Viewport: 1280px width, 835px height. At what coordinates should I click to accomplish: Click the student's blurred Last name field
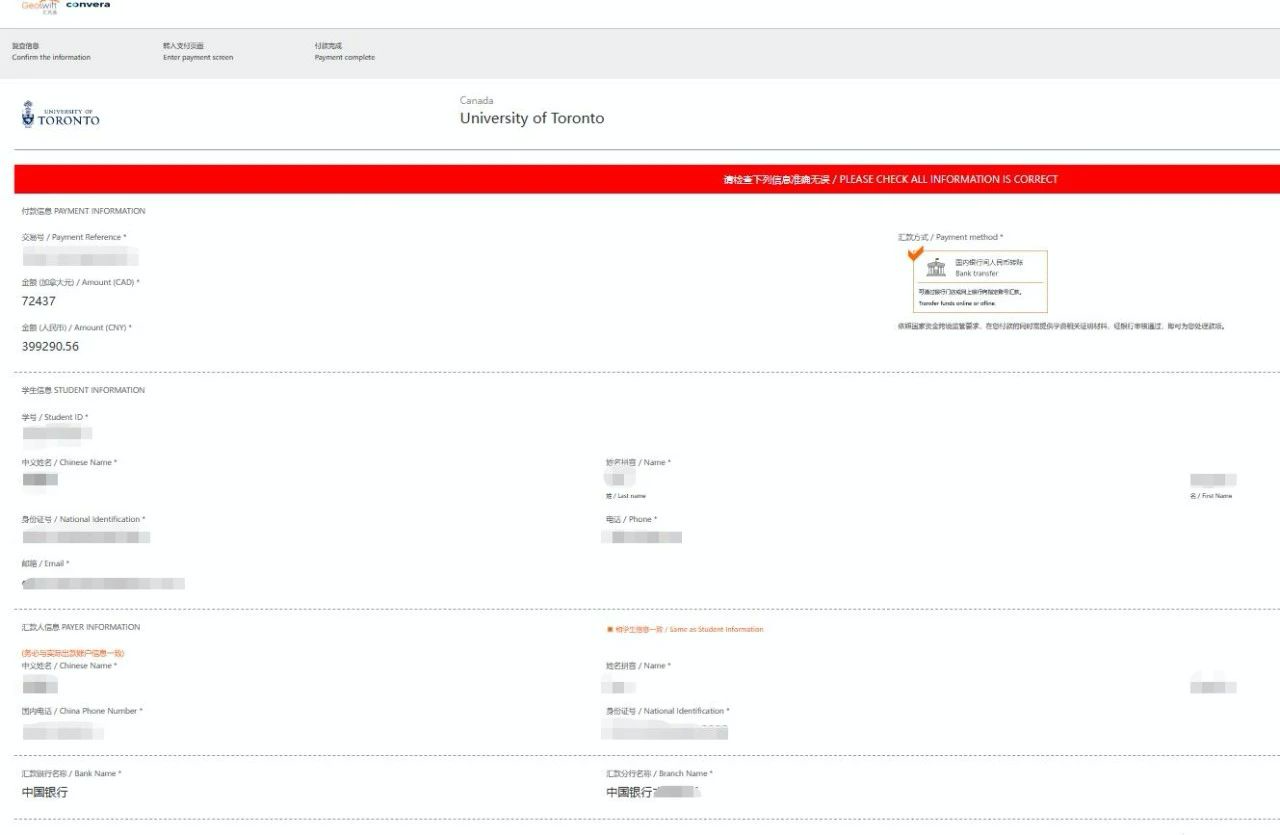tap(621, 480)
